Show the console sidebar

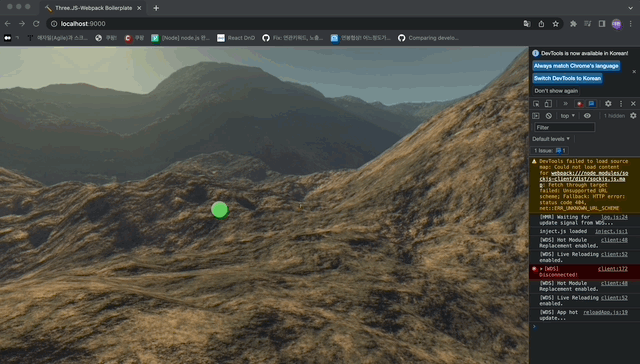coord(536,116)
